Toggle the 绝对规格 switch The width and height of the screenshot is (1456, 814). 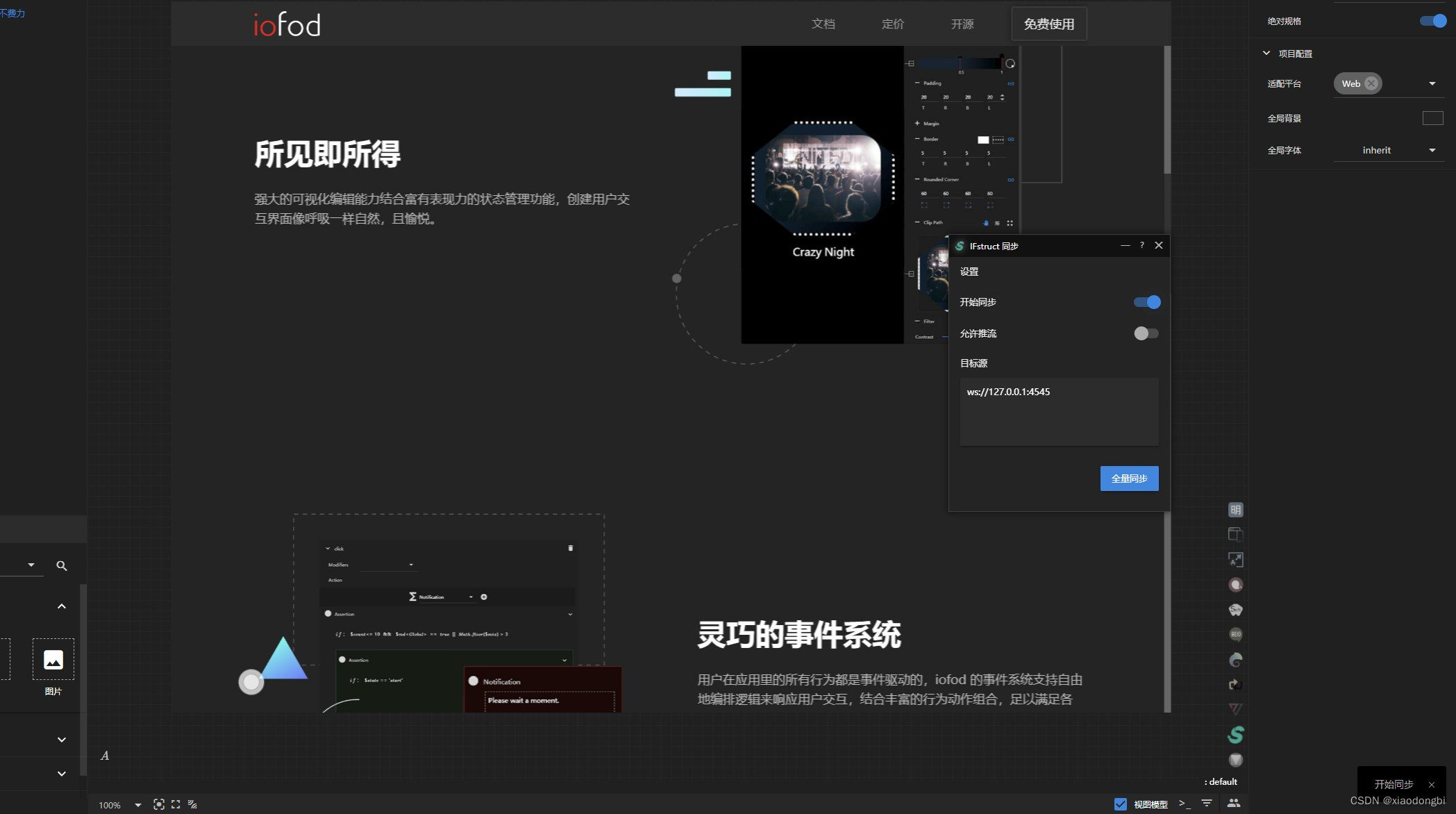1433,21
